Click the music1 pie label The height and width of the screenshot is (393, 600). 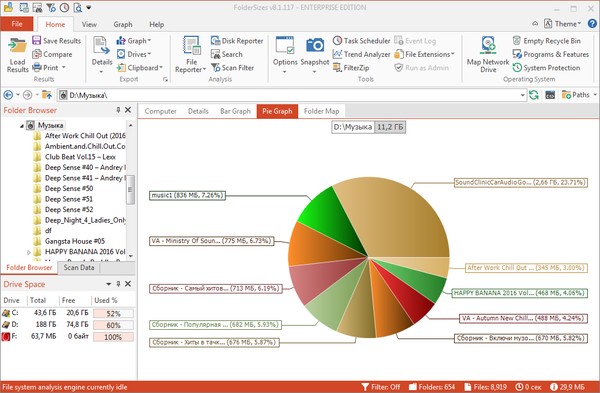[187, 195]
